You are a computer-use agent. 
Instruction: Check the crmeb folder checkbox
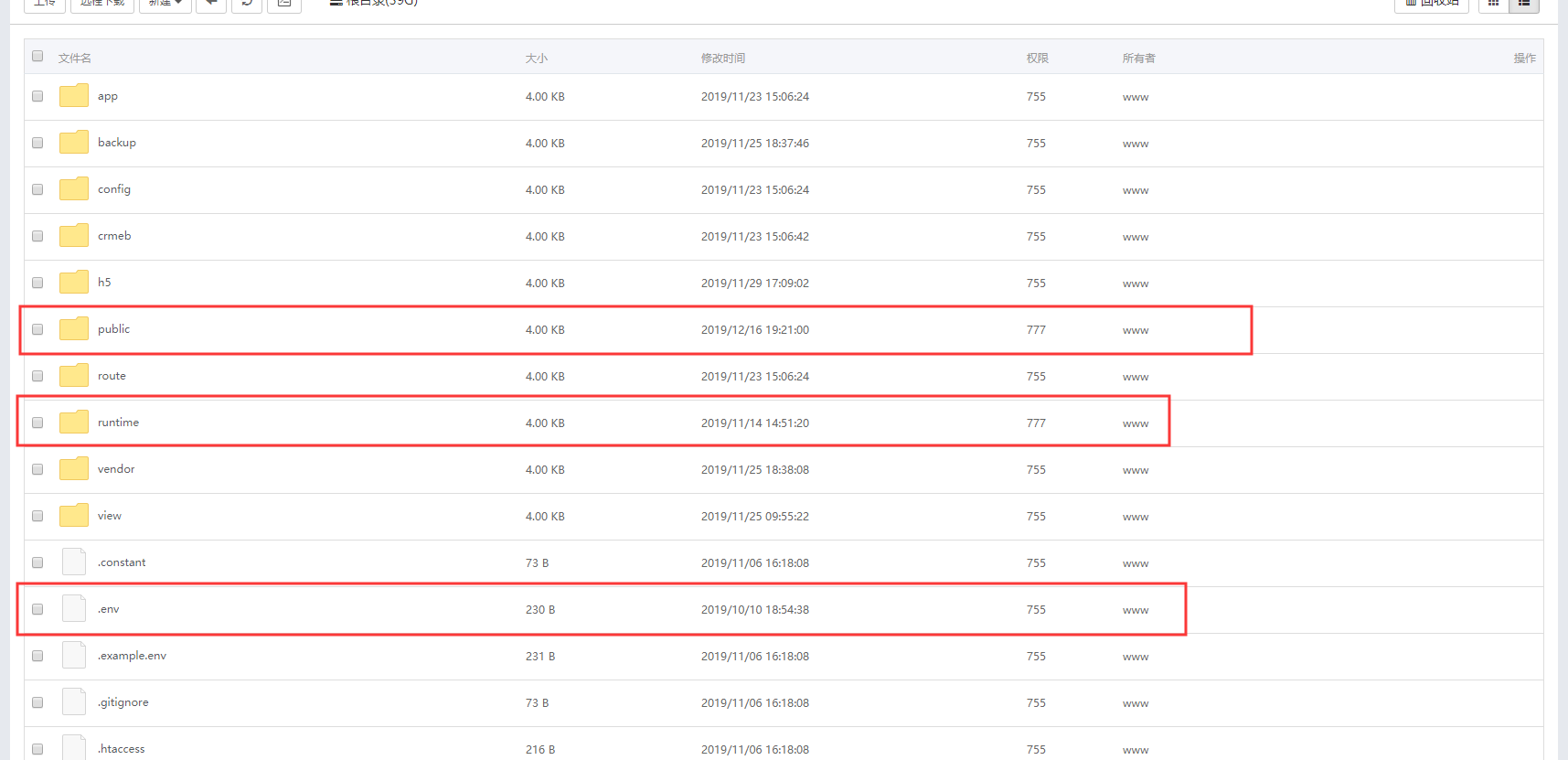click(37, 236)
